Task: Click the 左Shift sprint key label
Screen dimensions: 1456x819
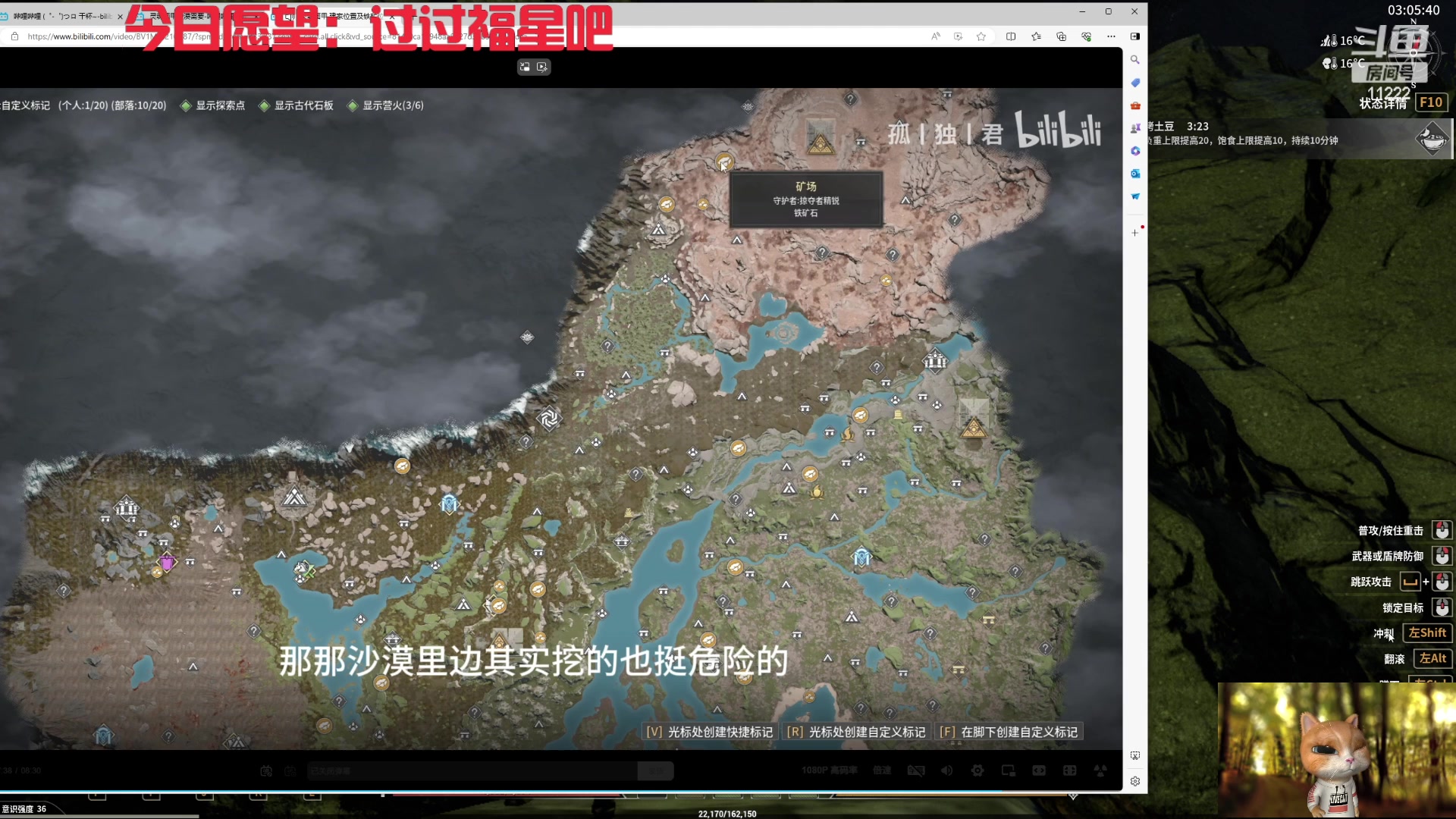Action: click(x=1427, y=632)
